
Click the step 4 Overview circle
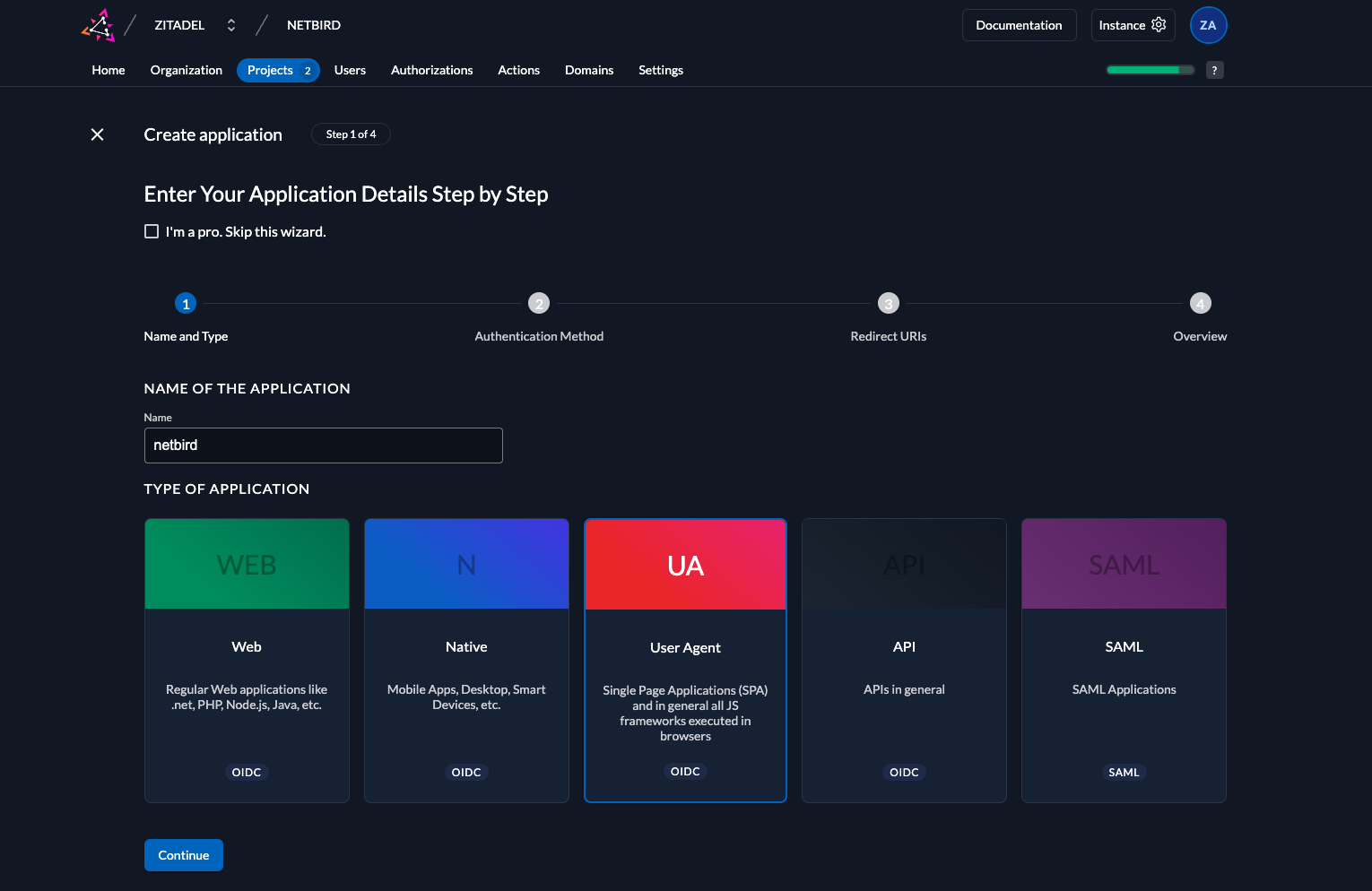point(1200,303)
